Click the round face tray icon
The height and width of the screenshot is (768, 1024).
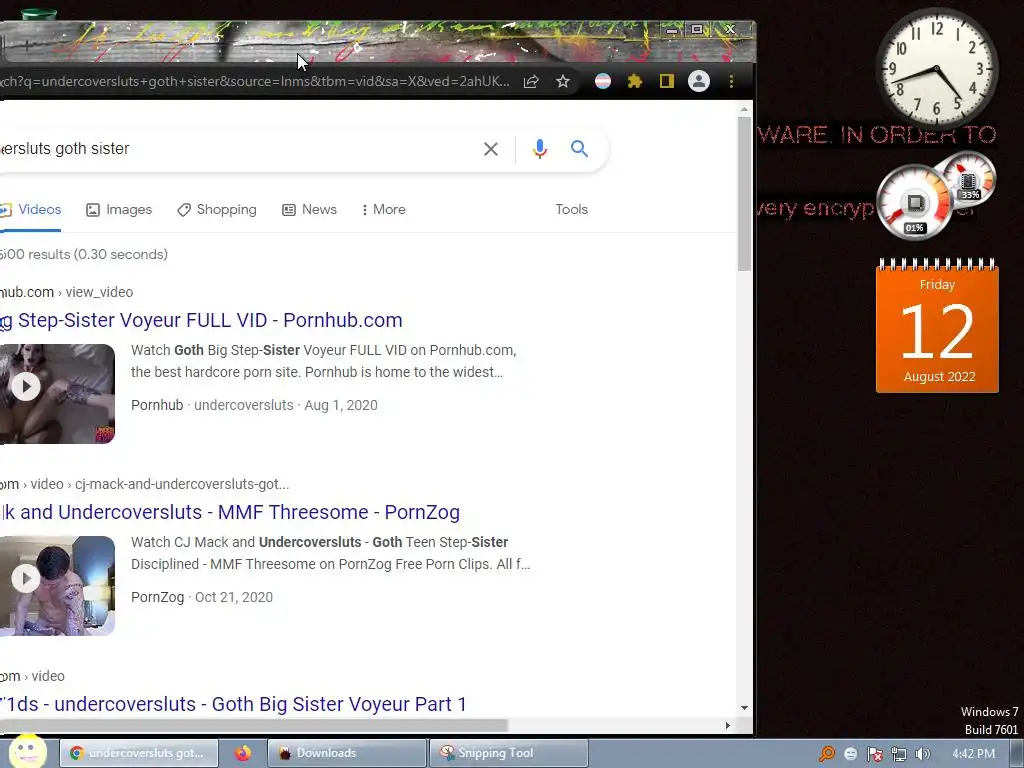[850, 754]
